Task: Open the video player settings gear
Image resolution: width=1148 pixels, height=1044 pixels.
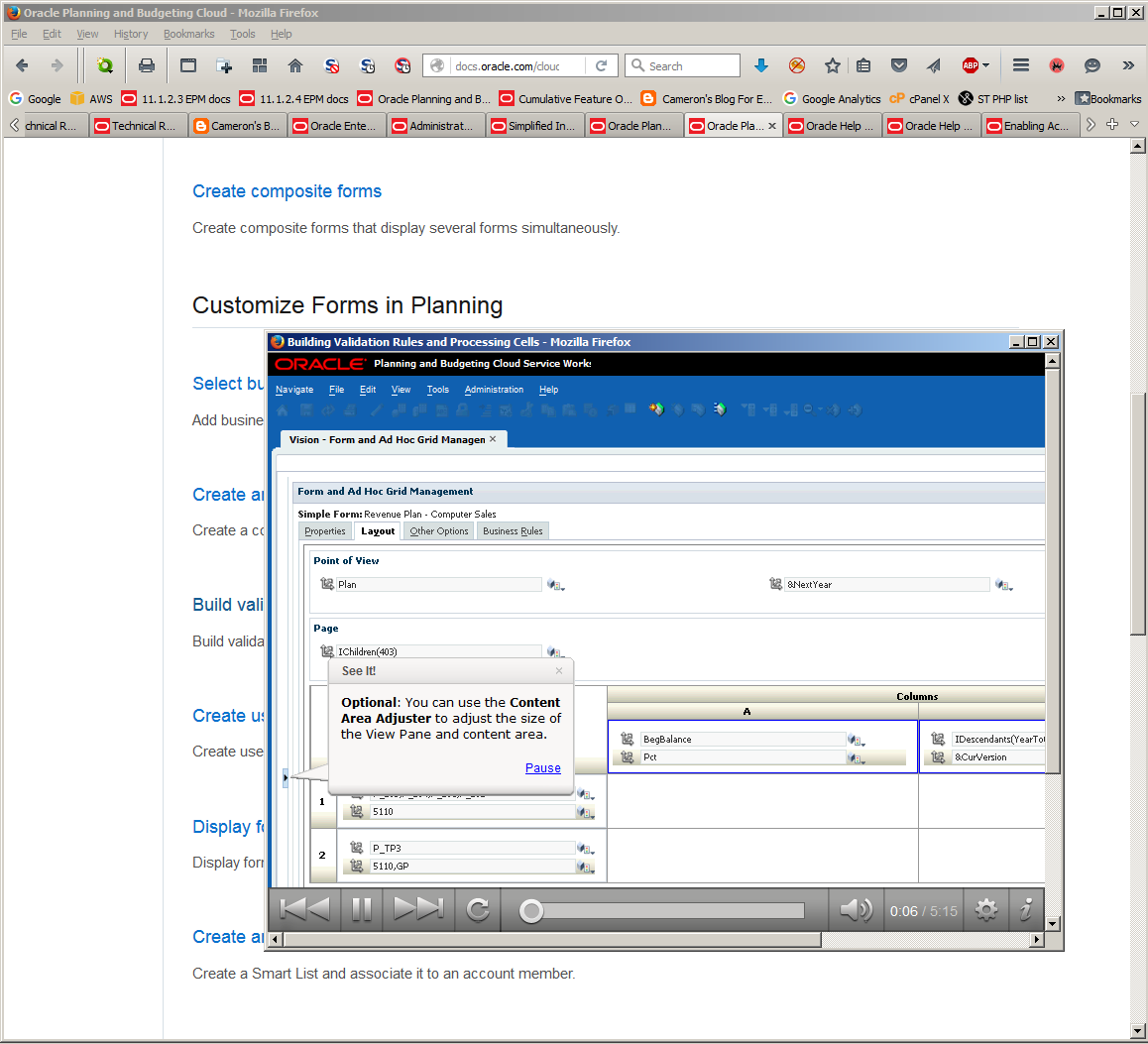Action: [986, 910]
